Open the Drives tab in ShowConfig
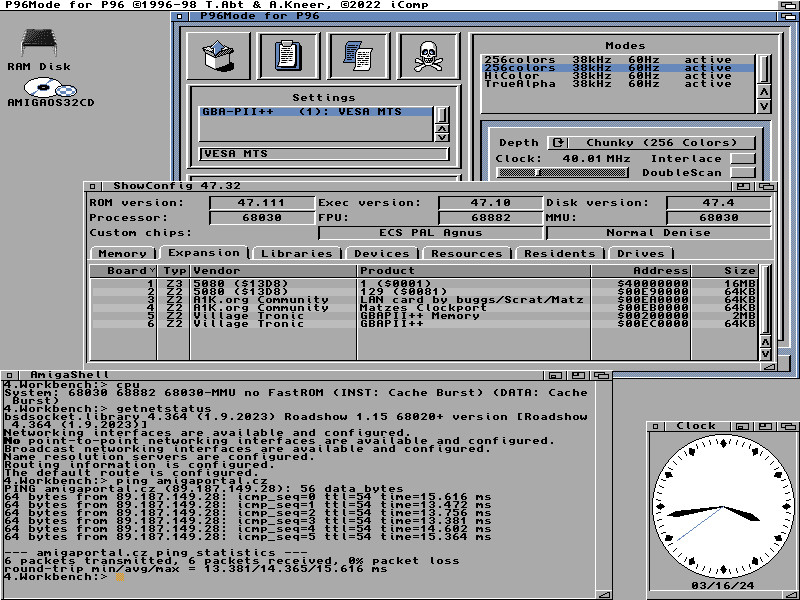Viewport: 800px width, 600px height. point(640,254)
